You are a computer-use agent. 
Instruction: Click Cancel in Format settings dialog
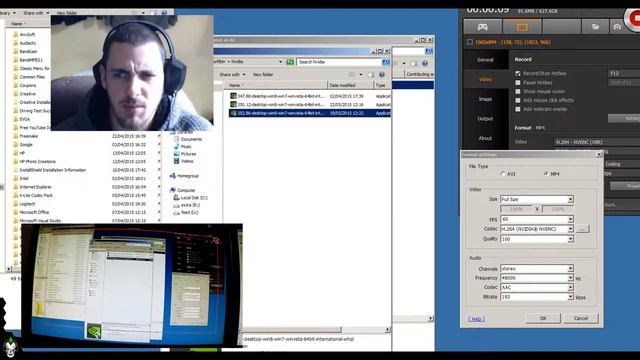[581, 318]
